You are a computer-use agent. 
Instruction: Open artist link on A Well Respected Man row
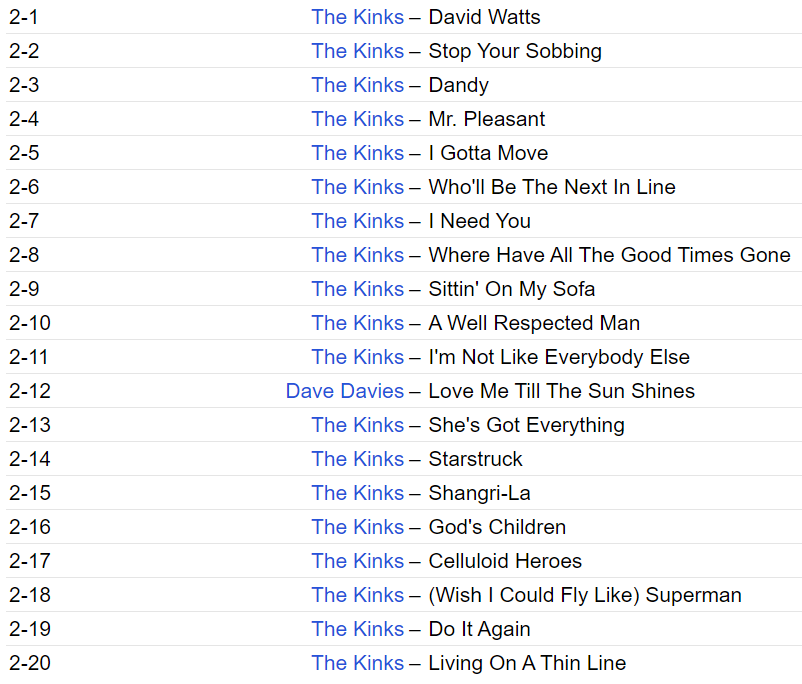(357, 323)
